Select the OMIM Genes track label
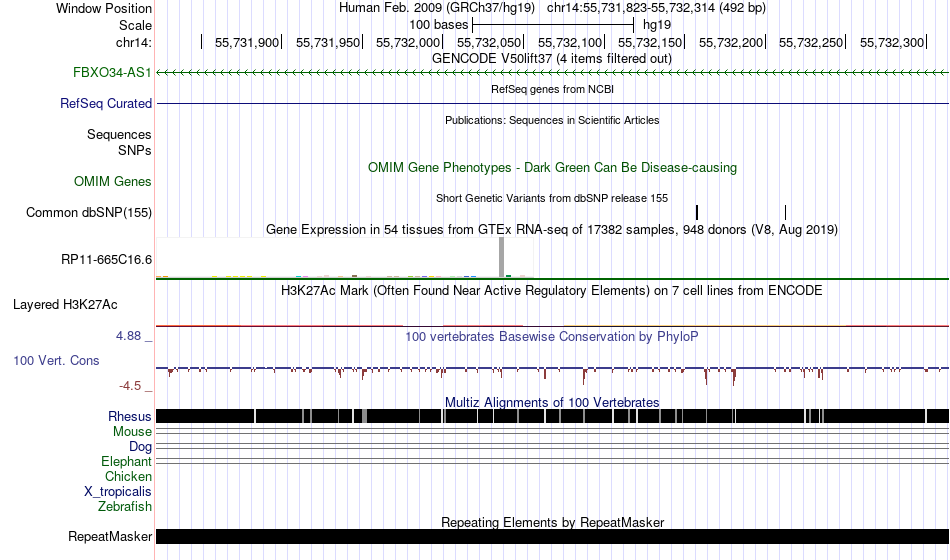The image size is (950, 560). coord(113,181)
